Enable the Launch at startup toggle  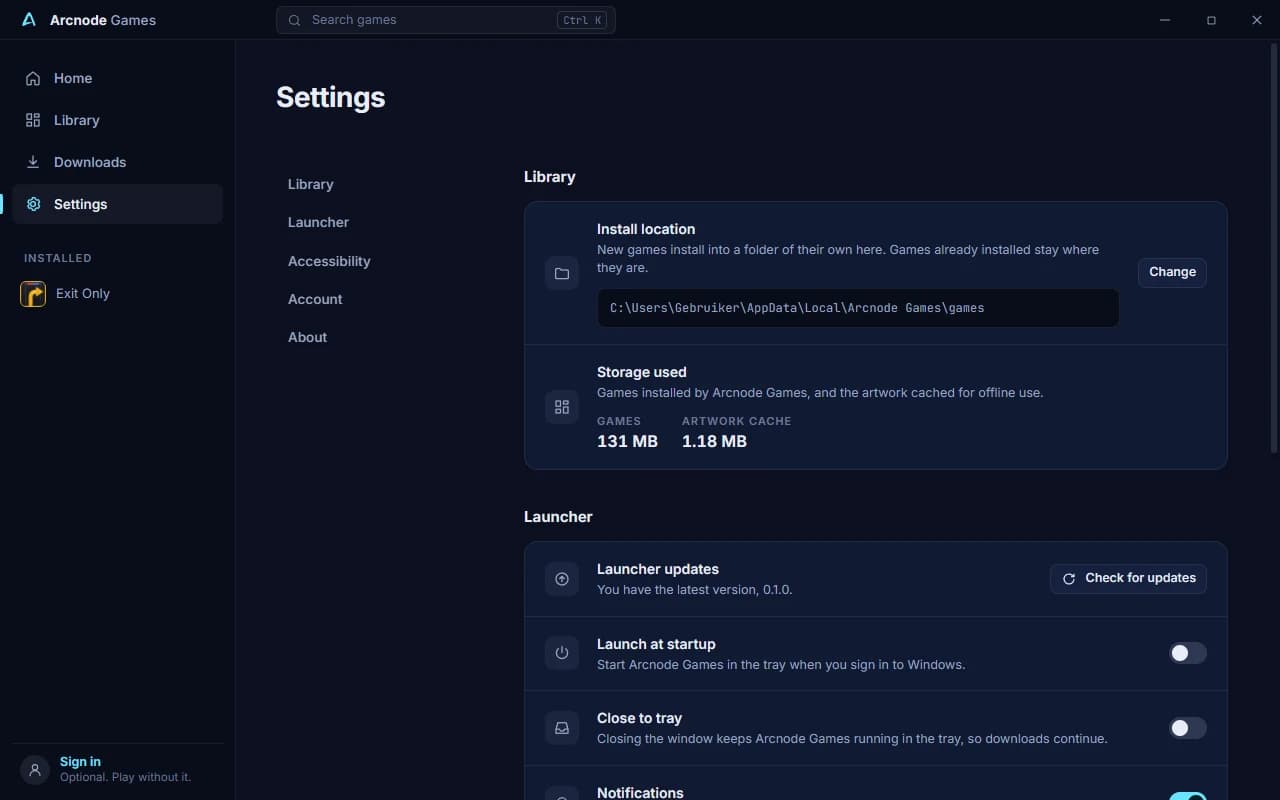(1188, 653)
